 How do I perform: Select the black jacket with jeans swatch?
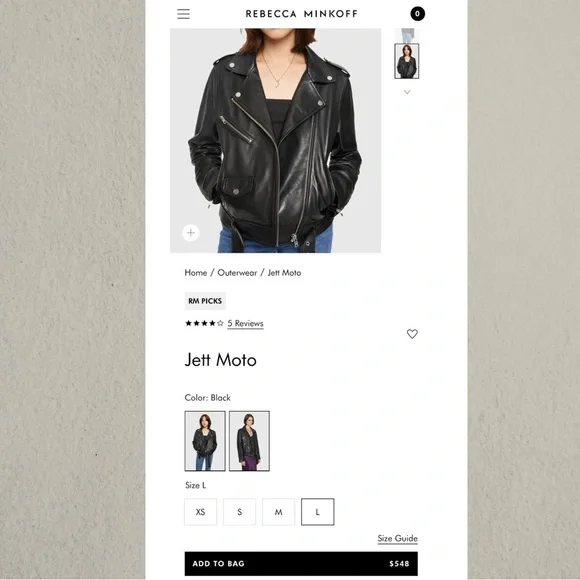coord(205,441)
